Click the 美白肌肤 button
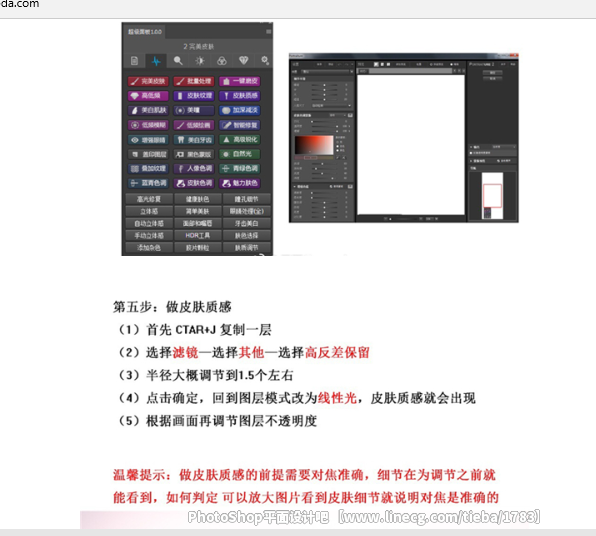The width and height of the screenshot is (596, 536). (x=148, y=110)
